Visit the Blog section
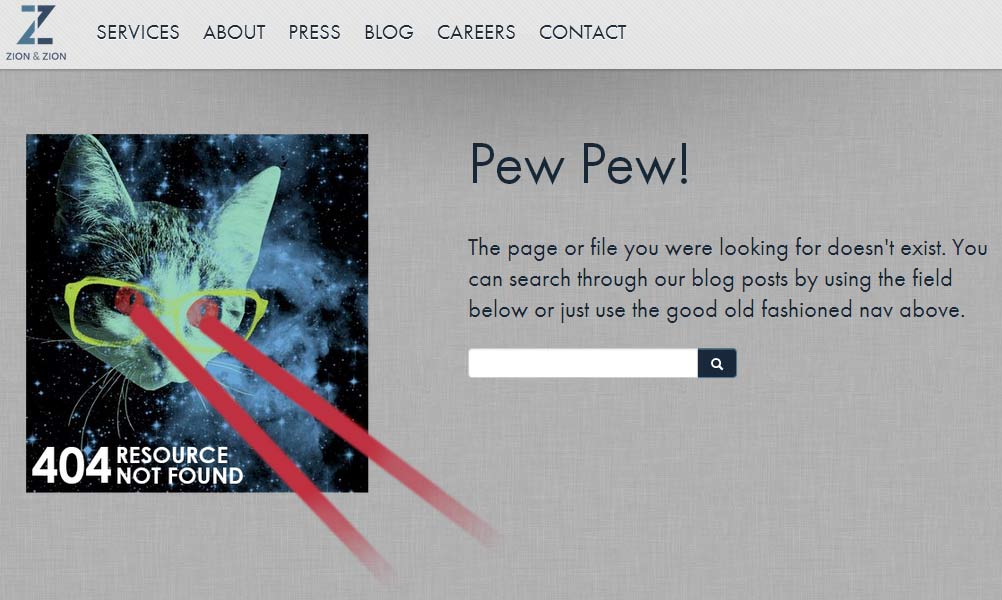Viewport: 1002px width, 600px height. (389, 32)
